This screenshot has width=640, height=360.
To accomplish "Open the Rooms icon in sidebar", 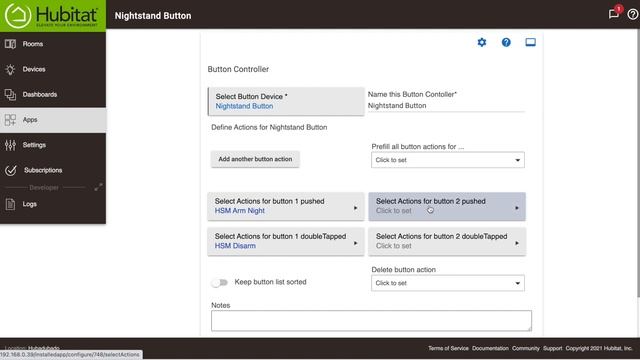I will coord(10,44).
